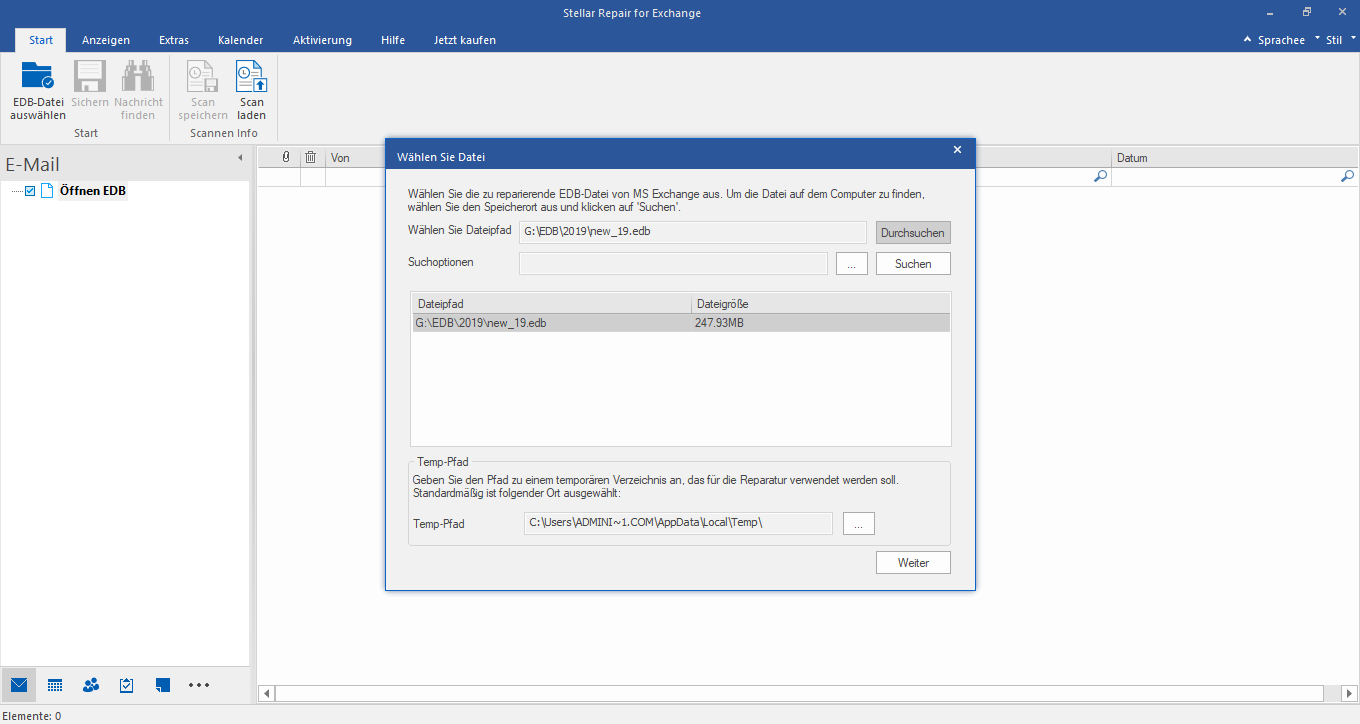The image size is (1360, 724).
Task: Toggle the Öffnen EDB checkbox
Action: [30, 191]
